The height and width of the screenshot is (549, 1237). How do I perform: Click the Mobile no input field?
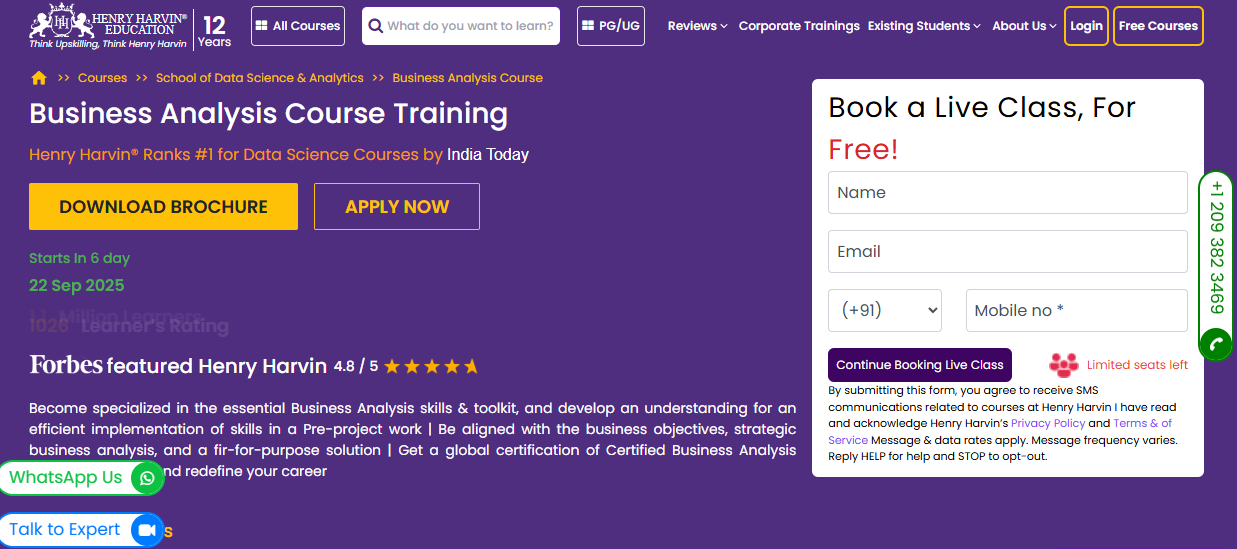[1077, 310]
